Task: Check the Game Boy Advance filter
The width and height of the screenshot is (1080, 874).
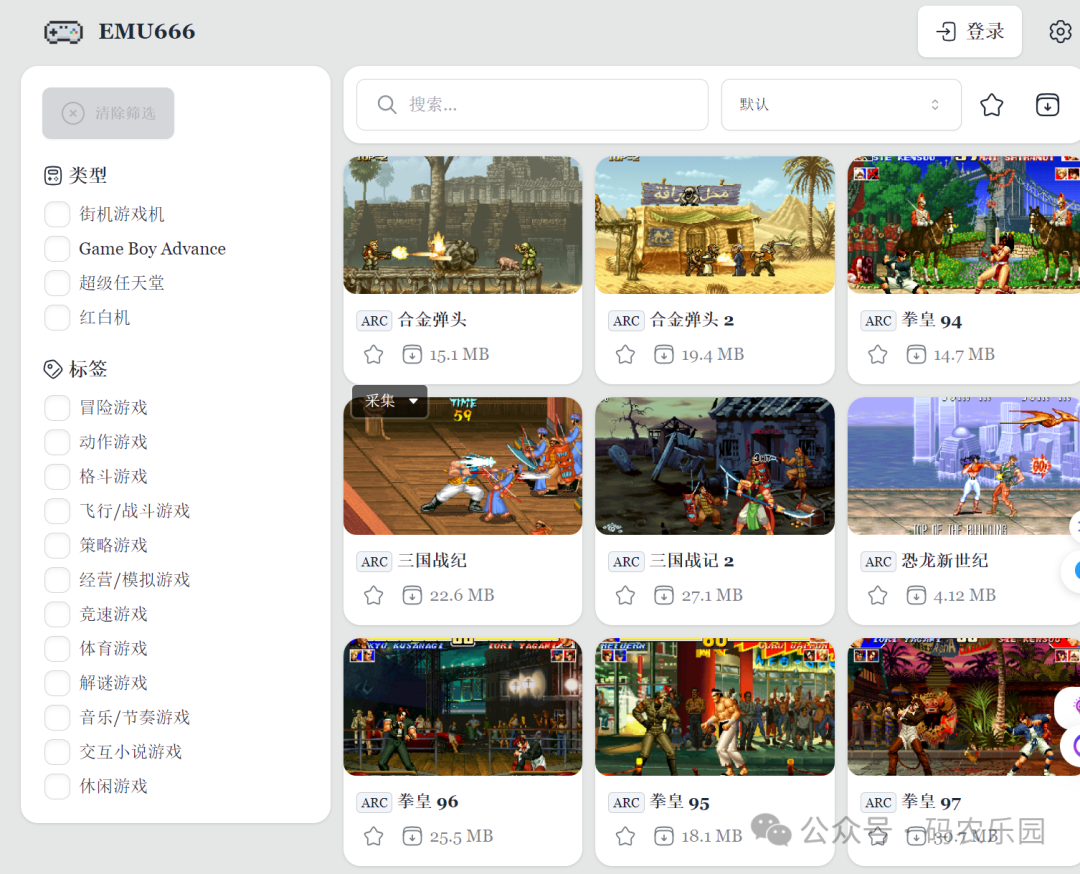Action: pos(57,249)
